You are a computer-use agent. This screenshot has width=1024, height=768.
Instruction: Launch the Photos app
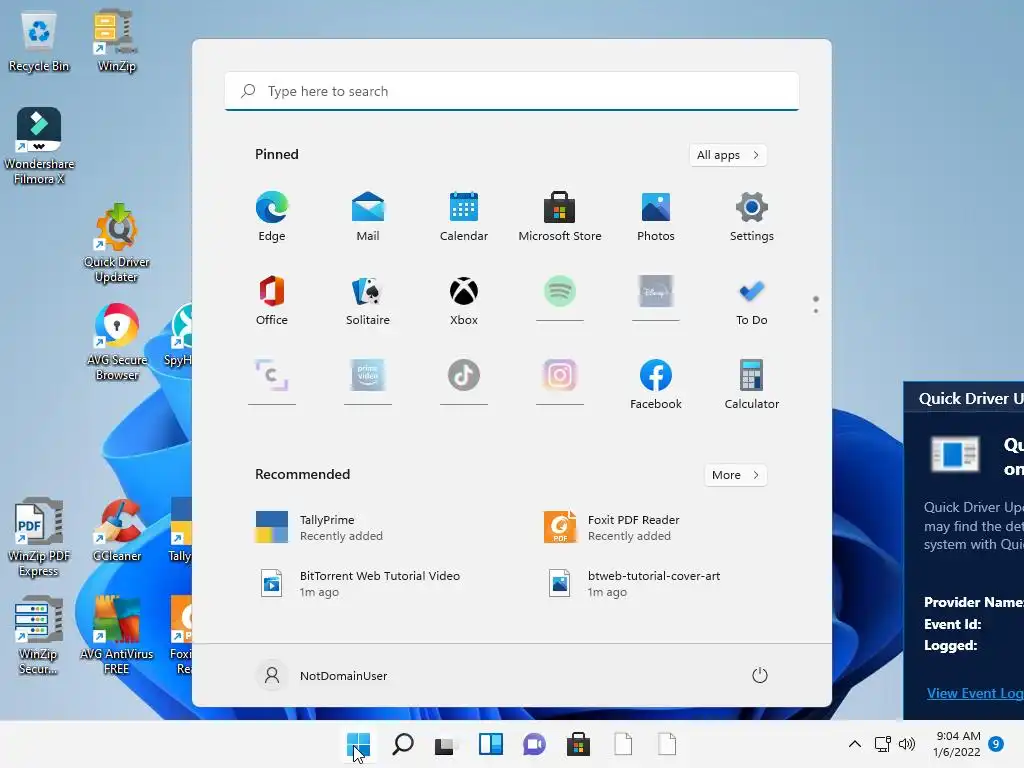(x=656, y=216)
